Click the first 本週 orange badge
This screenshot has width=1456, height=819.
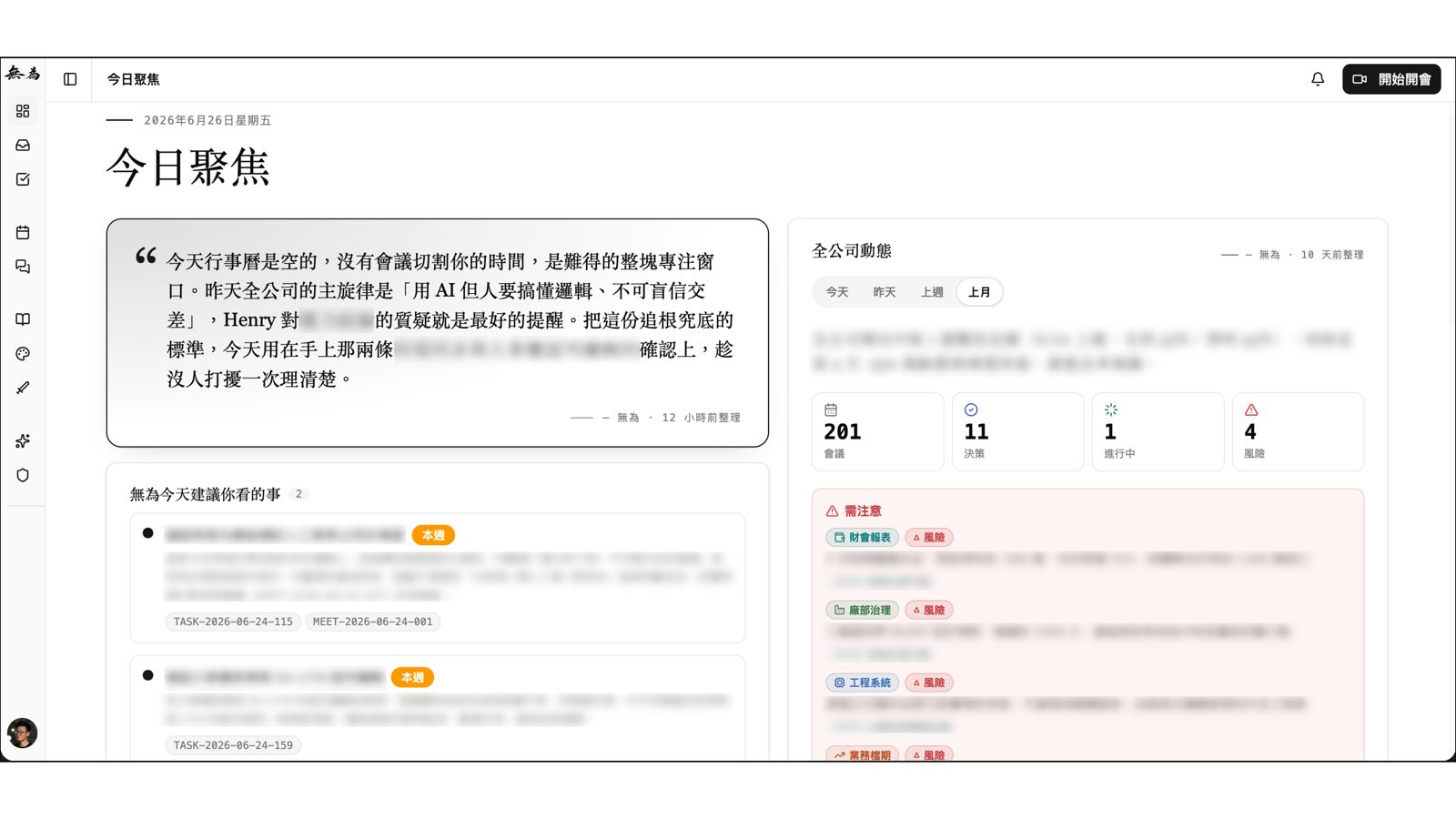(433, 535)
